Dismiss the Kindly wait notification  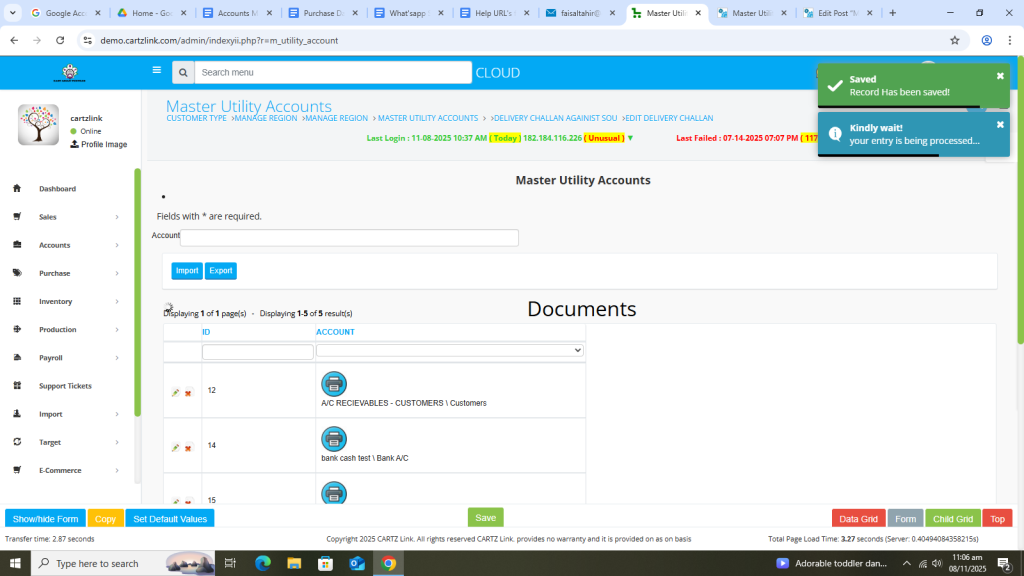pyautogui.click(x=999, y=125)
